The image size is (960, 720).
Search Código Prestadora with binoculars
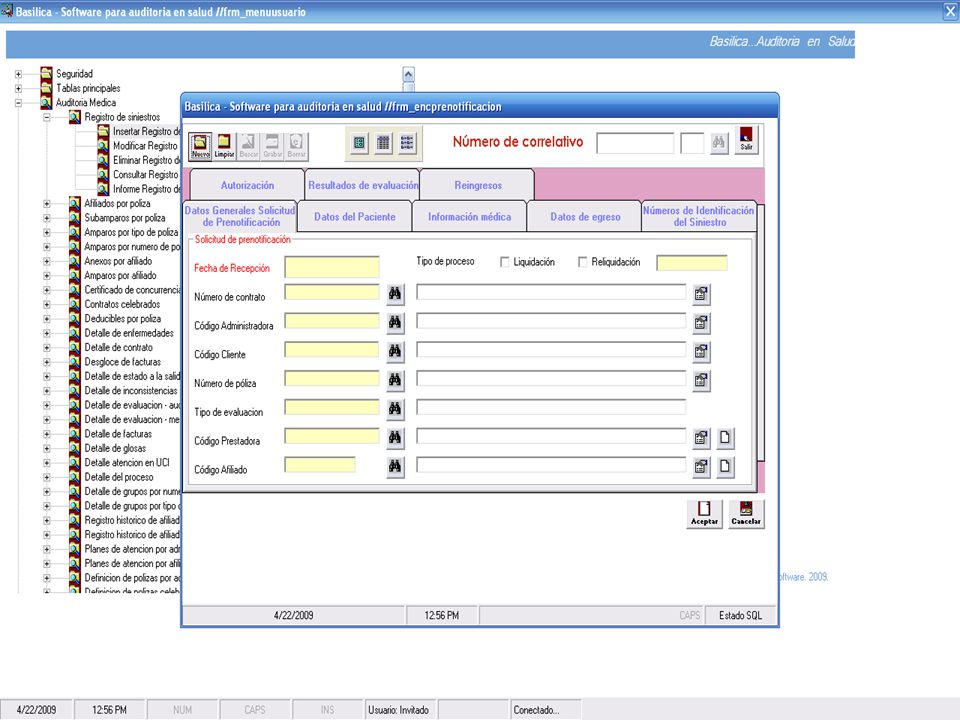396,438
